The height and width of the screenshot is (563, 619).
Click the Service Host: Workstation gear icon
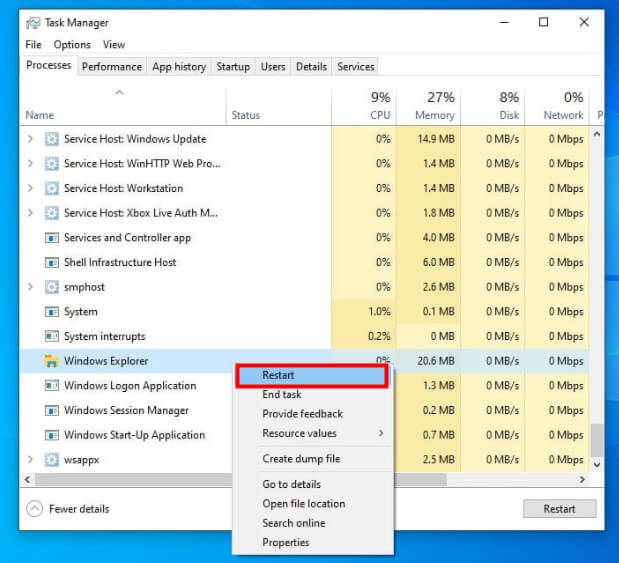[52, 188]
